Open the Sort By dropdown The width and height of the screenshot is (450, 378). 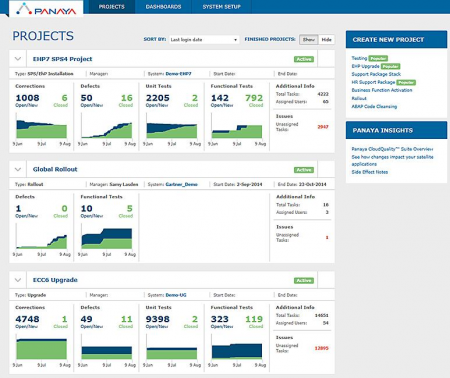(204, 40)
